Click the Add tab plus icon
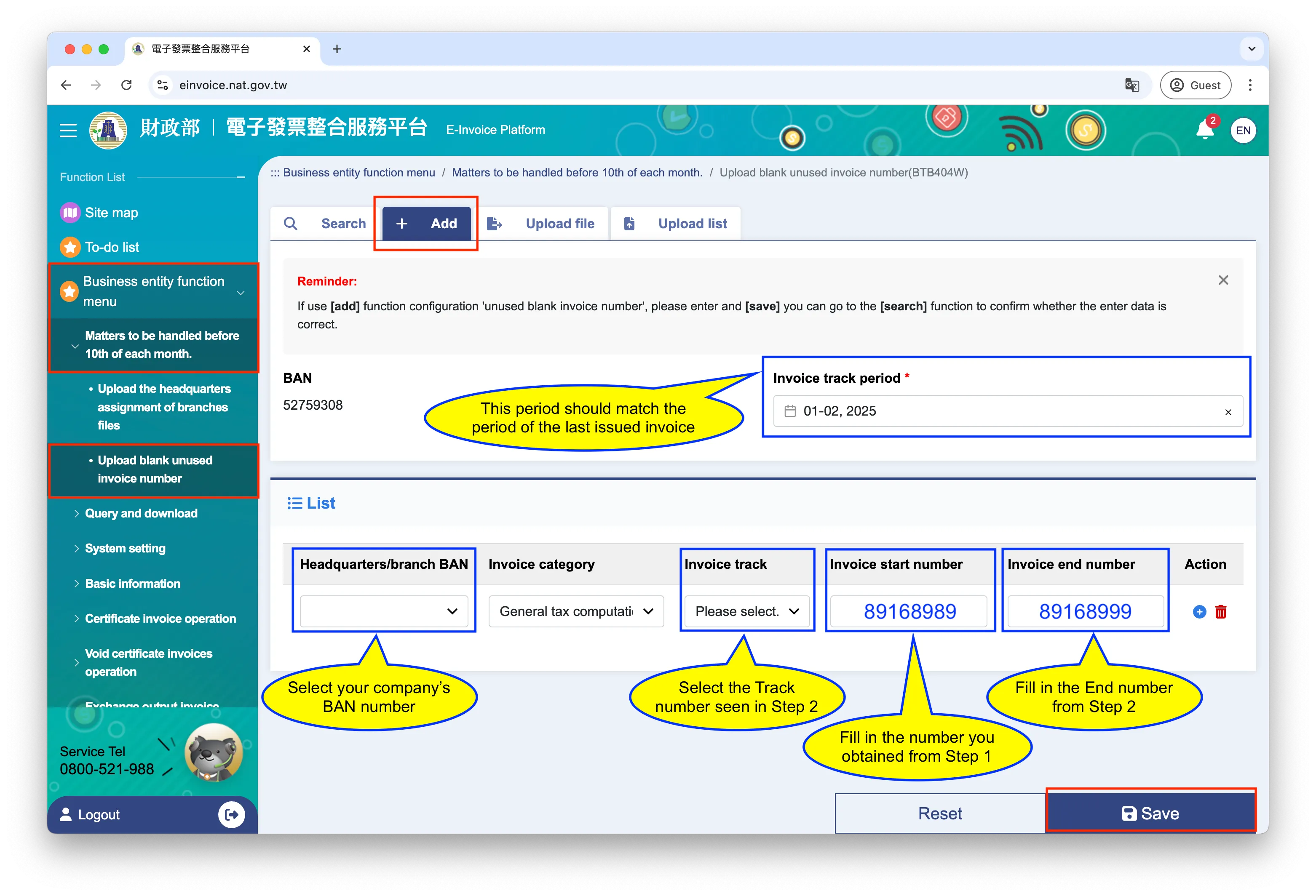The height and width of the screenshot is (896, 1316). point(401,224)
